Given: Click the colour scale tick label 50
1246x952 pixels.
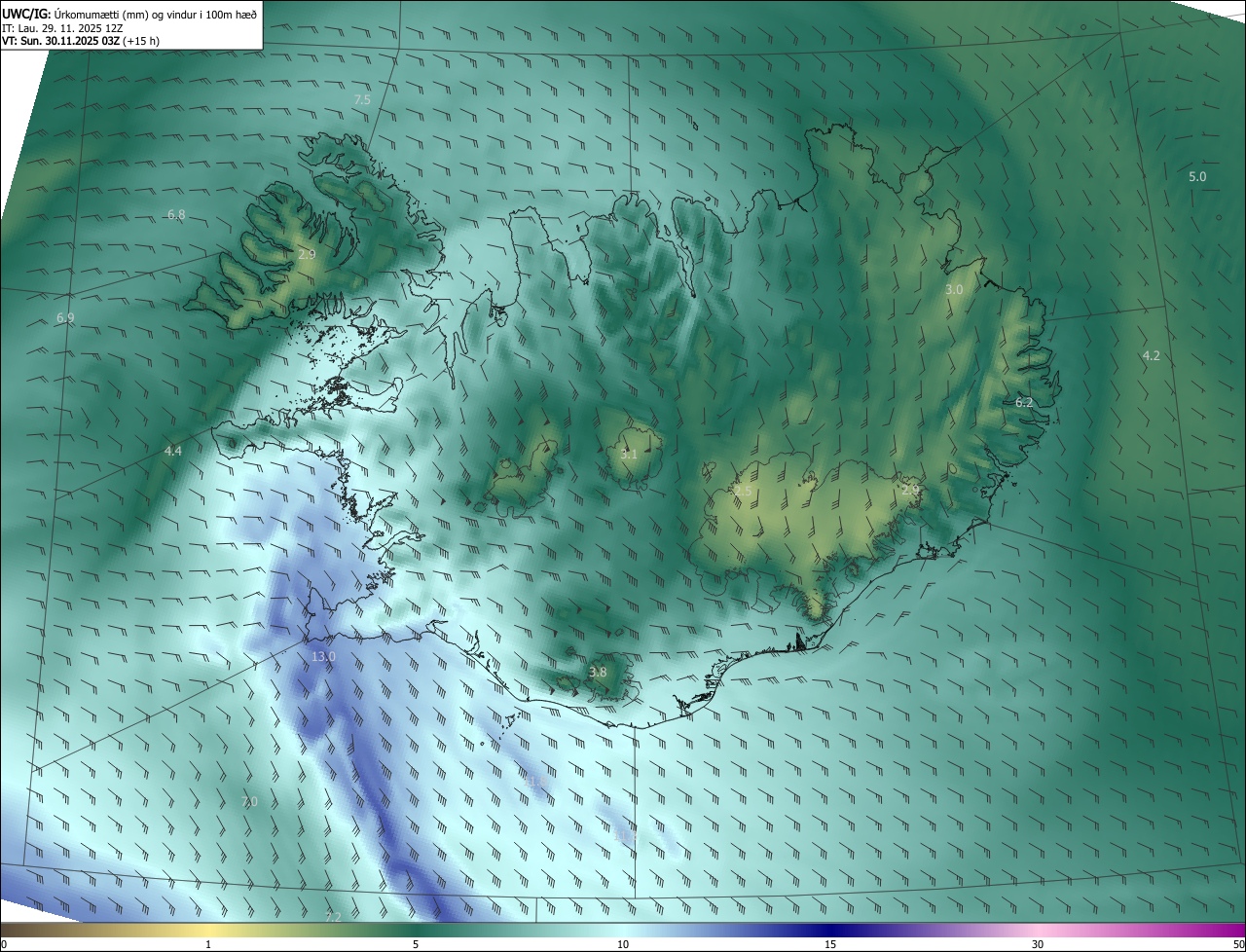Looking at the screenshot, I should [x=1238, y=944].
